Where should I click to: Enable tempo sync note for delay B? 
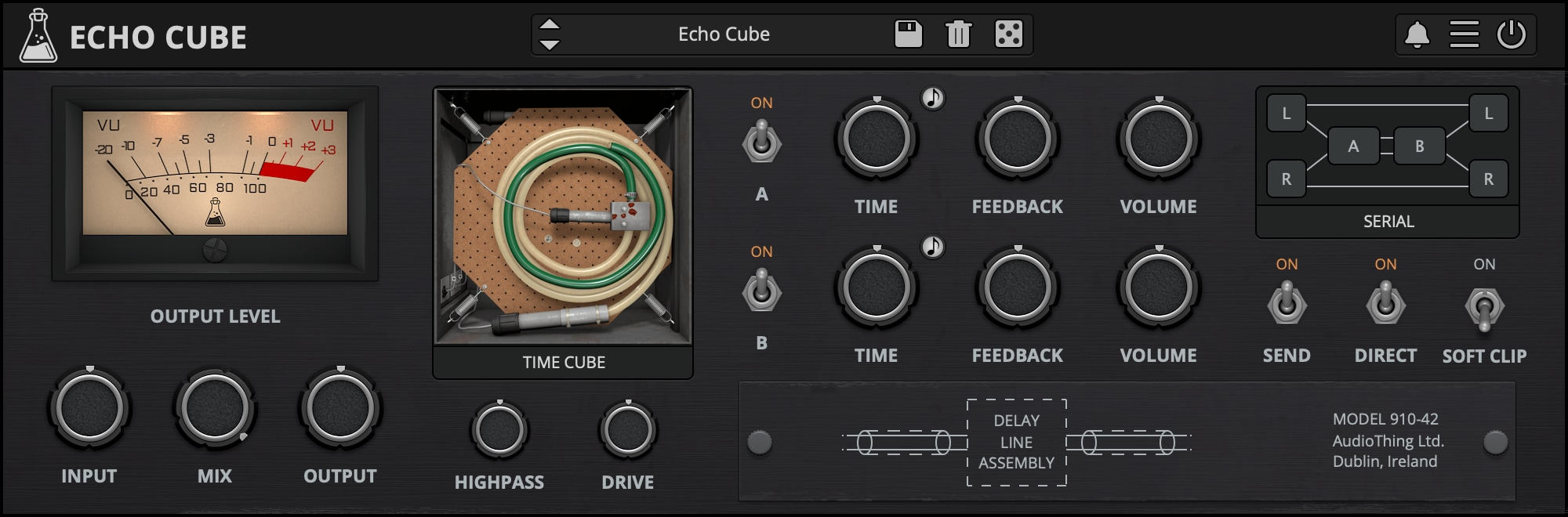click(x=932, y=247)
